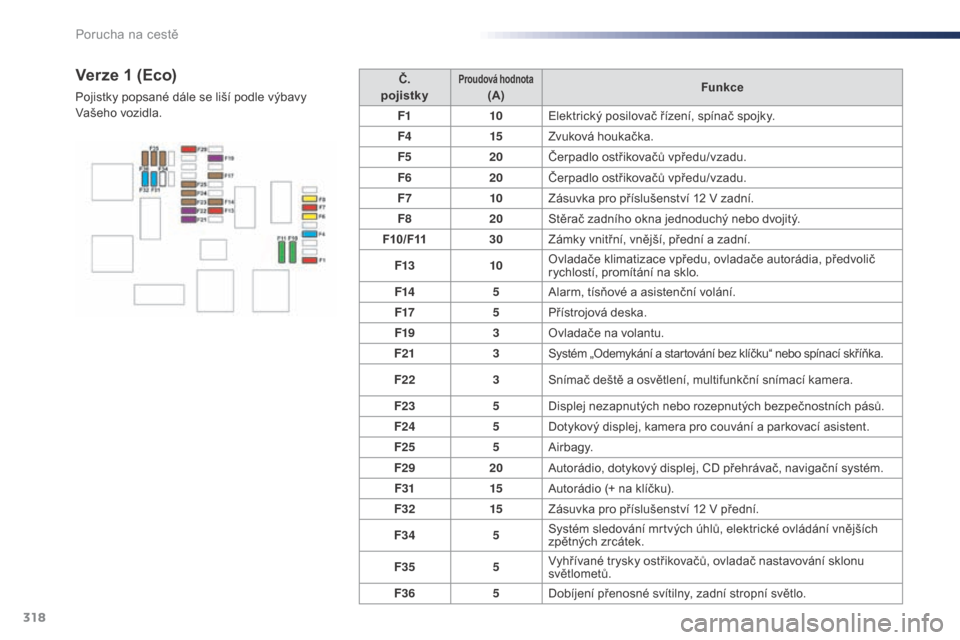Click the amperage value 30
The width and height of the screenshot is (960, 640).
coord(496,239)
